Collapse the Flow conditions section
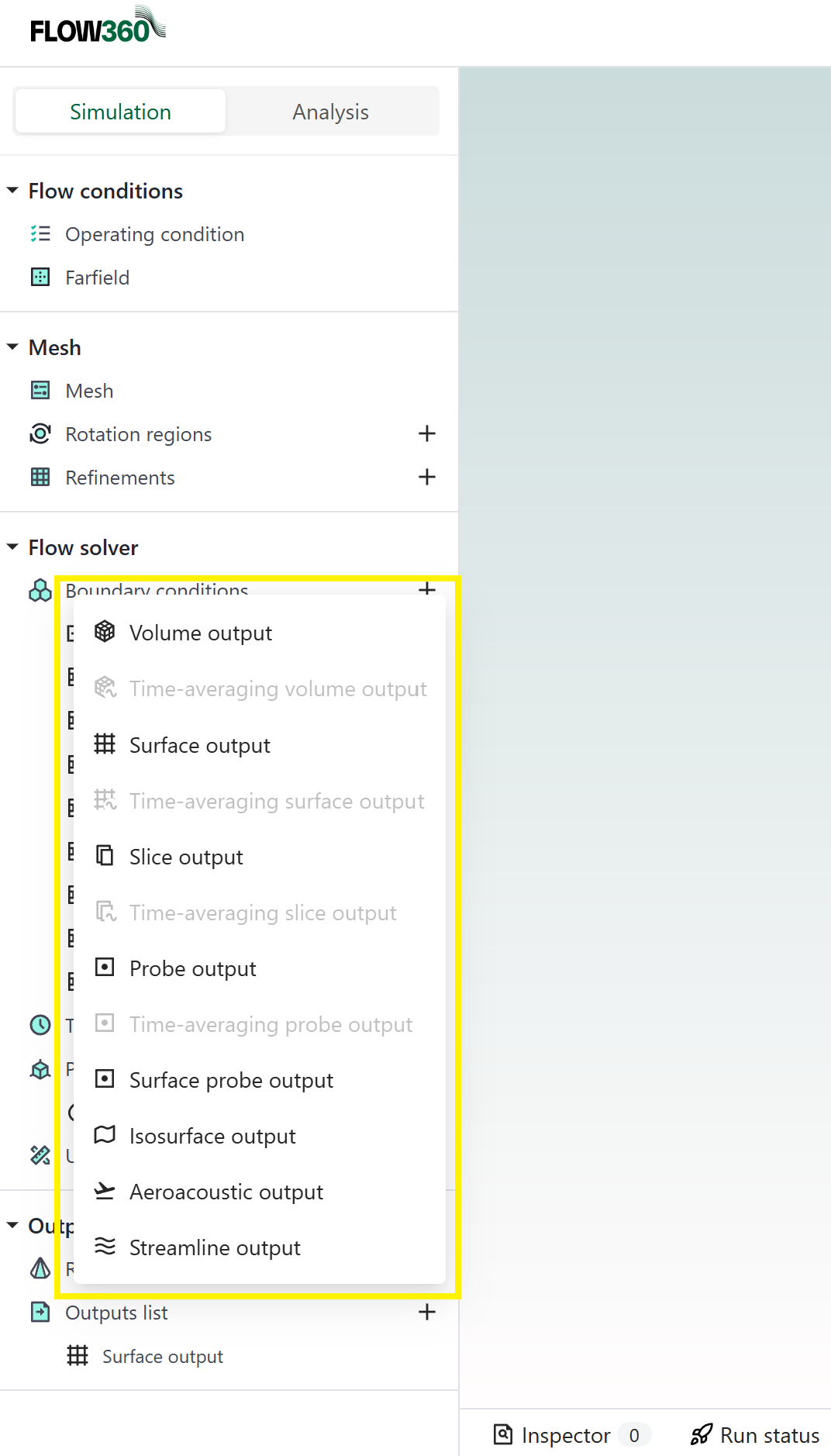This screenshot has height=1456, width=831. coord(12,191)
